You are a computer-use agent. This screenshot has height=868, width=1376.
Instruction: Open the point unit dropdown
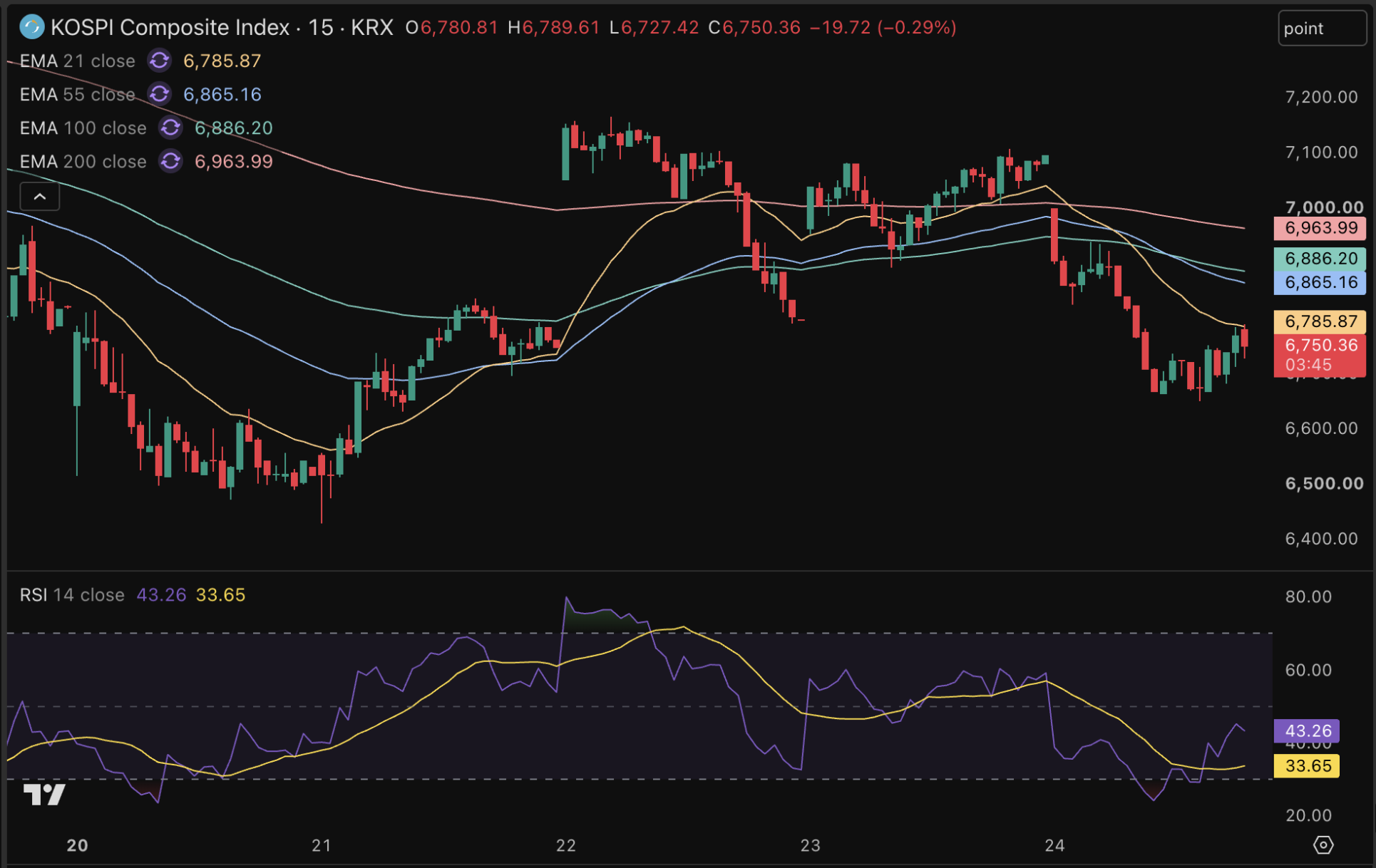click(1322, 29)
